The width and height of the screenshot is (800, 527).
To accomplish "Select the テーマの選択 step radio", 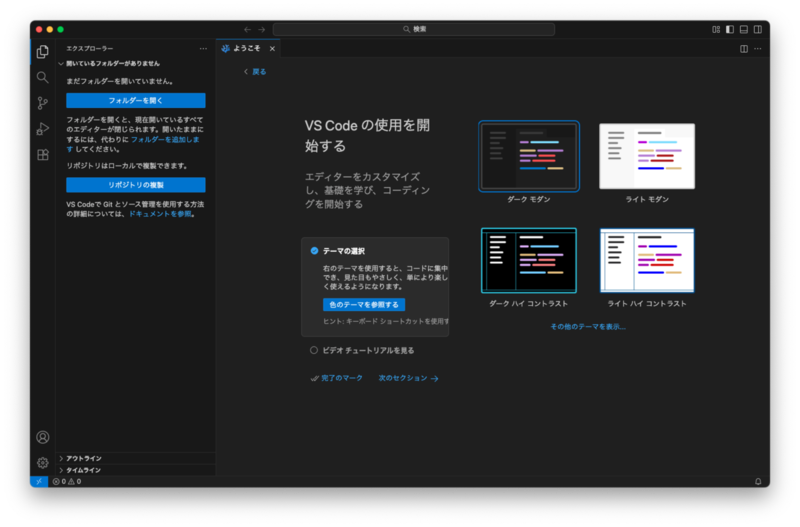I will tap(314, 250).
